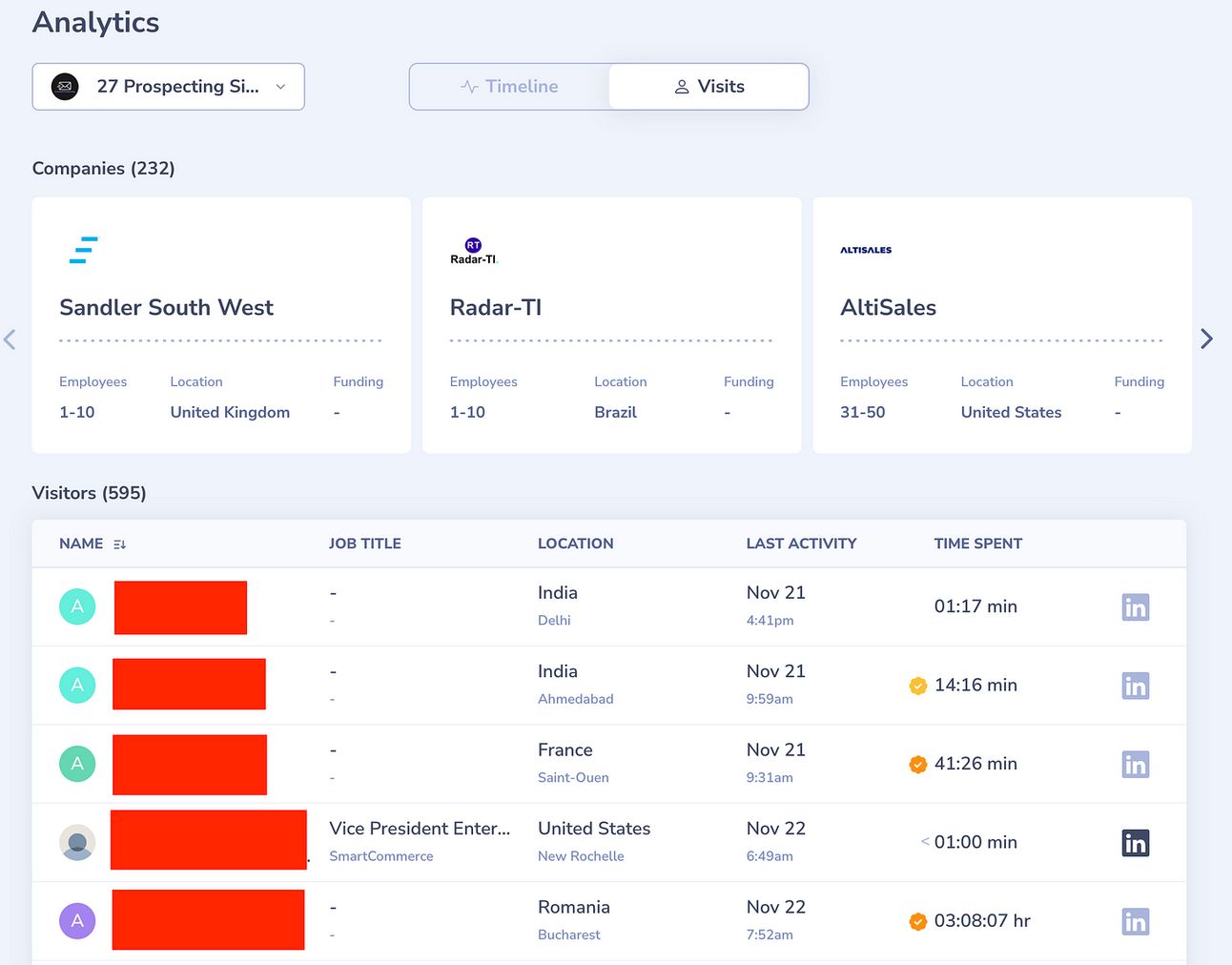The width and height of the screenshot is (1232, 965).
Task: Click the Delhi location text
Action: (554, 620)
